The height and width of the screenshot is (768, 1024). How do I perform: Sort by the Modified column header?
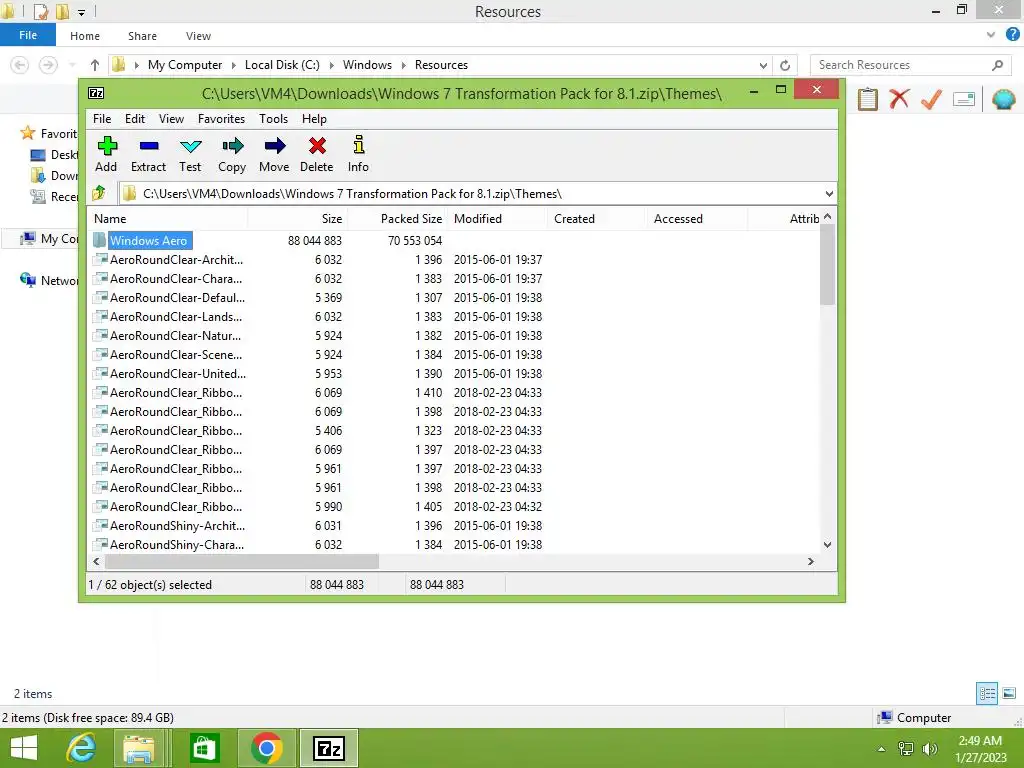498,219
